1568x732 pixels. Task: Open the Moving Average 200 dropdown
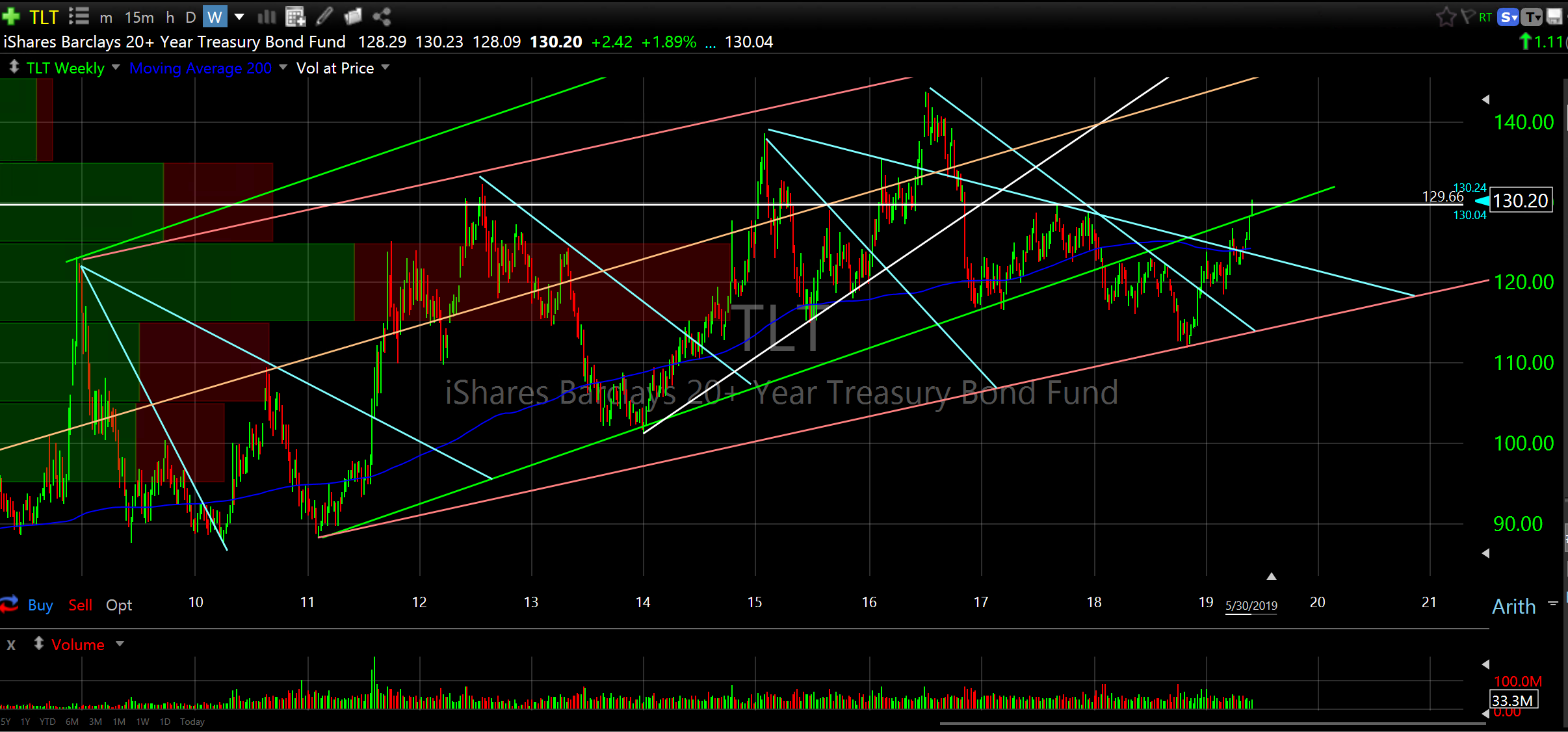(283, 68)
